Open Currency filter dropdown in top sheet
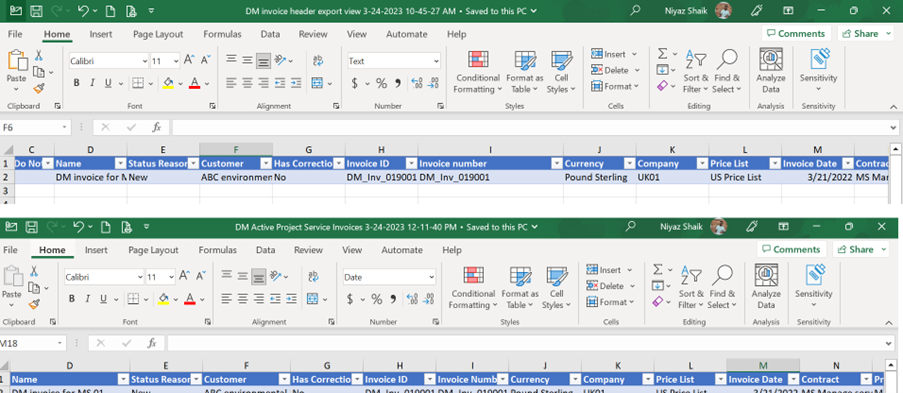Screen dimensions: 903x393 pyautogui.click(x=629, y=164)
